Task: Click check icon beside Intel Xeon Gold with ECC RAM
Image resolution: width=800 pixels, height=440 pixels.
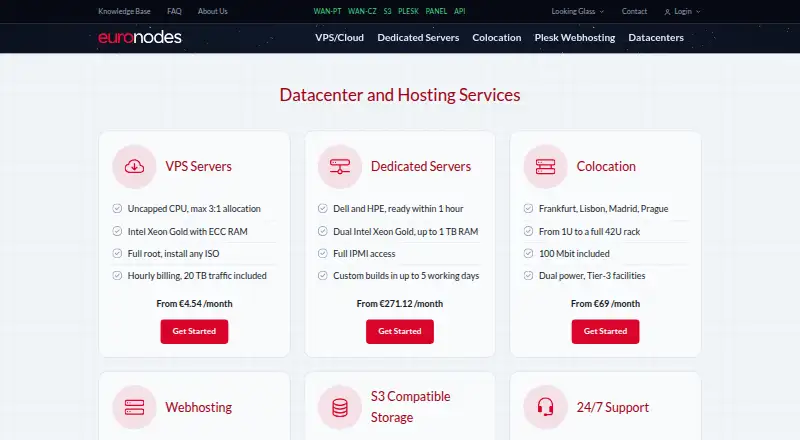Action: (117, 231)
